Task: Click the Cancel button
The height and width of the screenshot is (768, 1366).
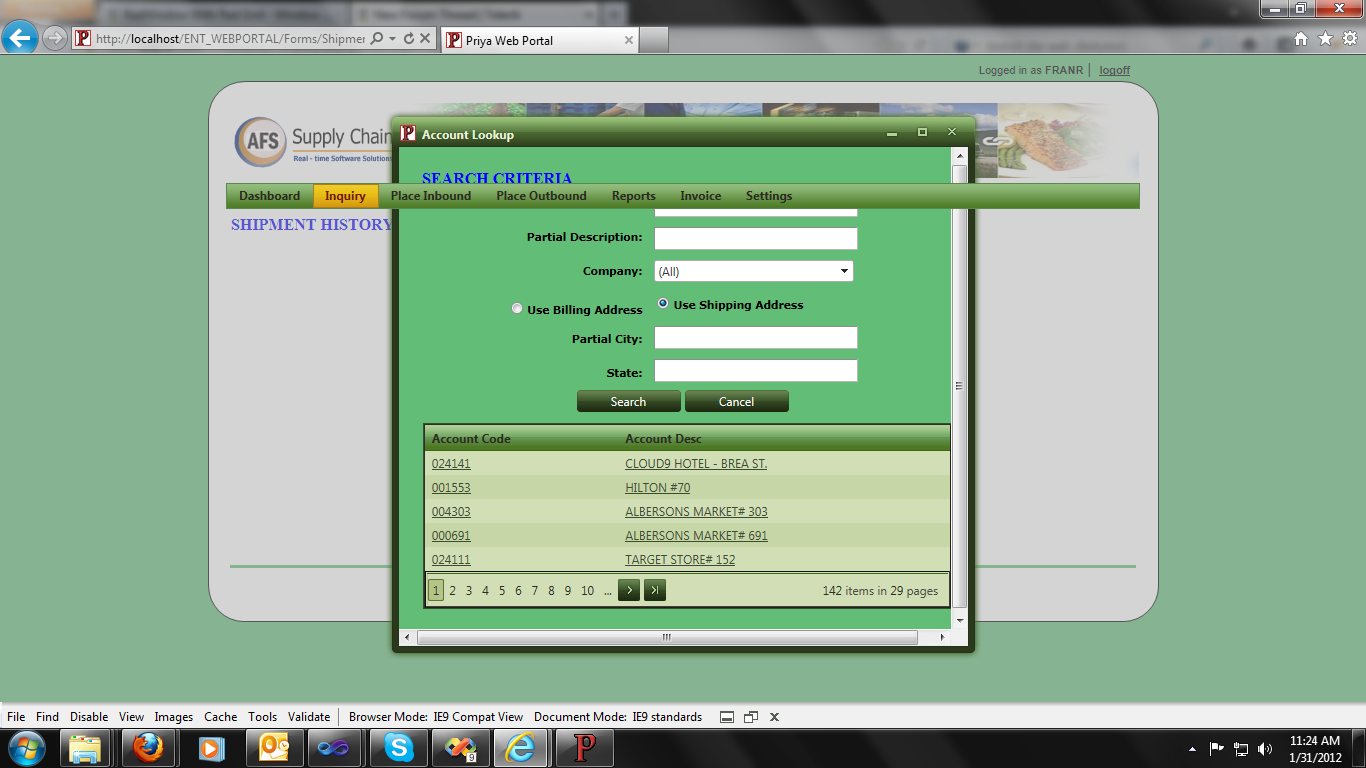Action: (736, 401)
